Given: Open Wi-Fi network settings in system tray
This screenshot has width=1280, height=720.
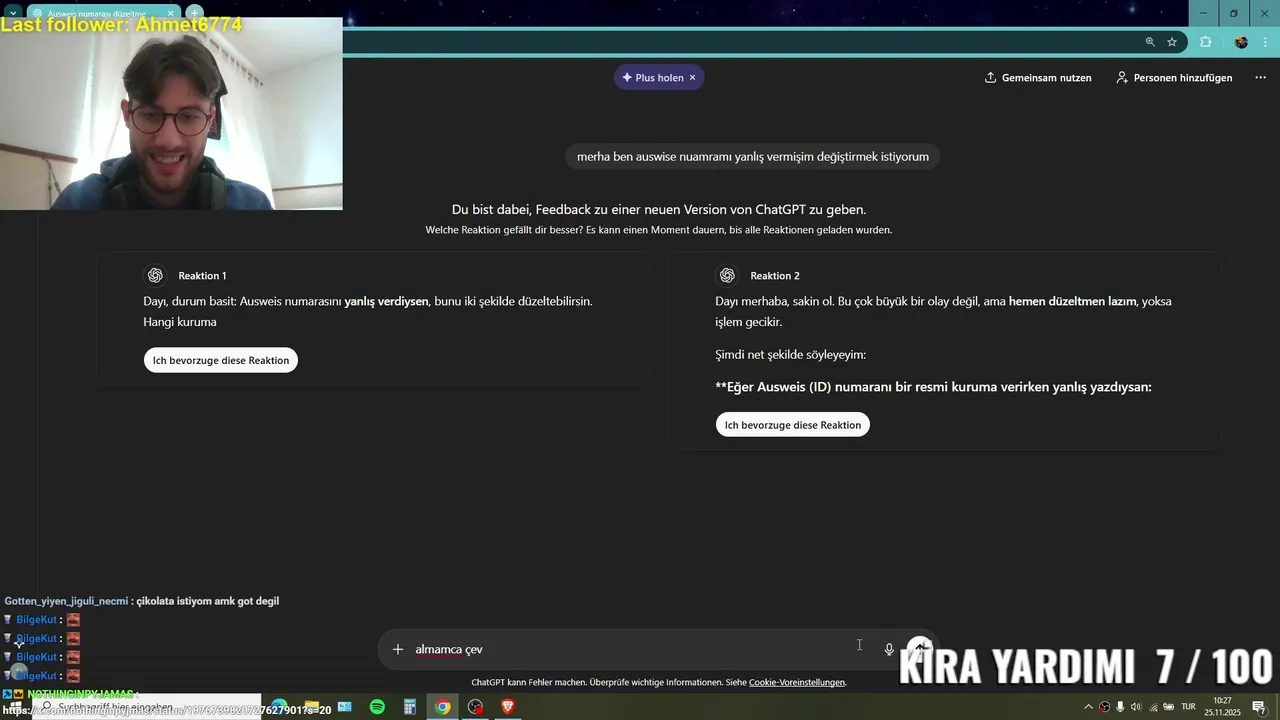Looking at the screenshot, I should point(1152,707).
